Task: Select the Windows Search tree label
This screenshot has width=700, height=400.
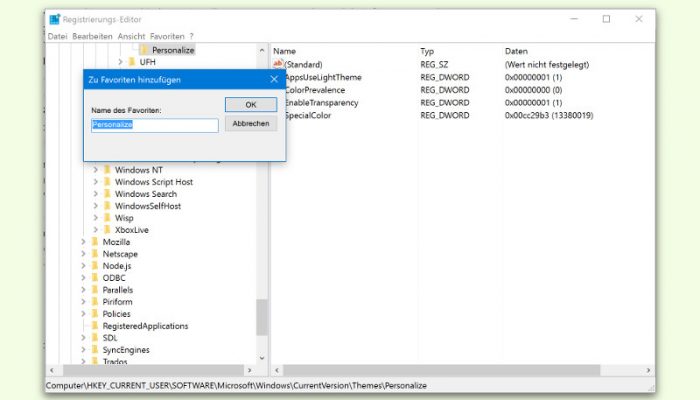Action: pos(146,194)
